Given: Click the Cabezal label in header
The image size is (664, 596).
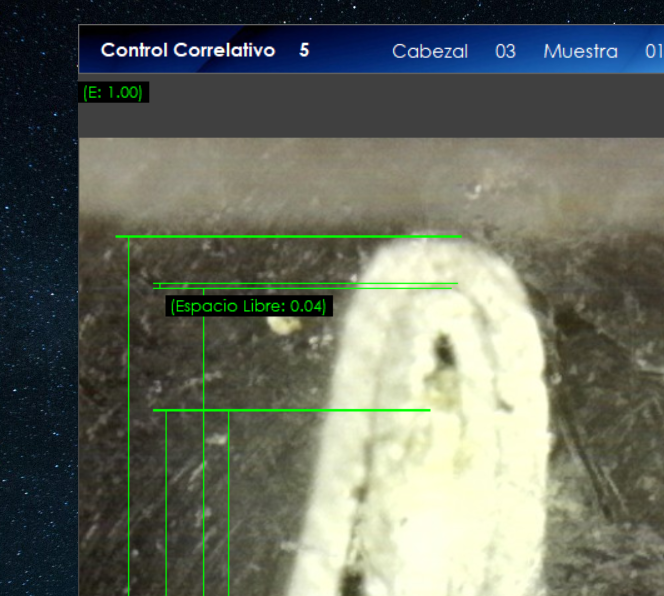Looking at the screenshot, I should pyautogui.click(x=429, y=51).
